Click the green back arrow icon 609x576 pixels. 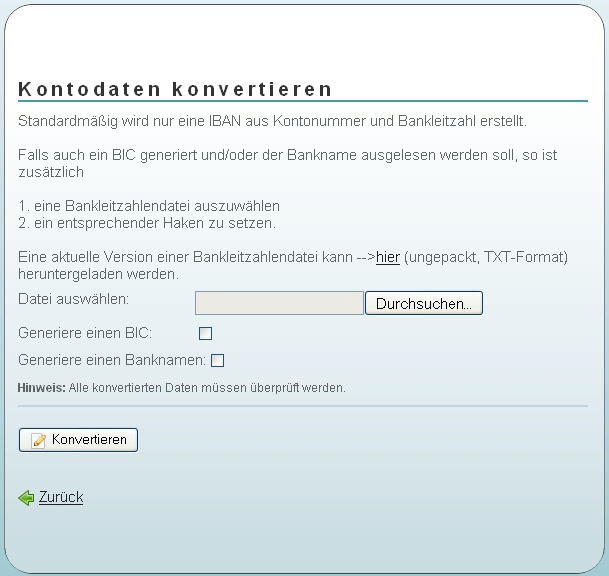click(x=26, y=497)
